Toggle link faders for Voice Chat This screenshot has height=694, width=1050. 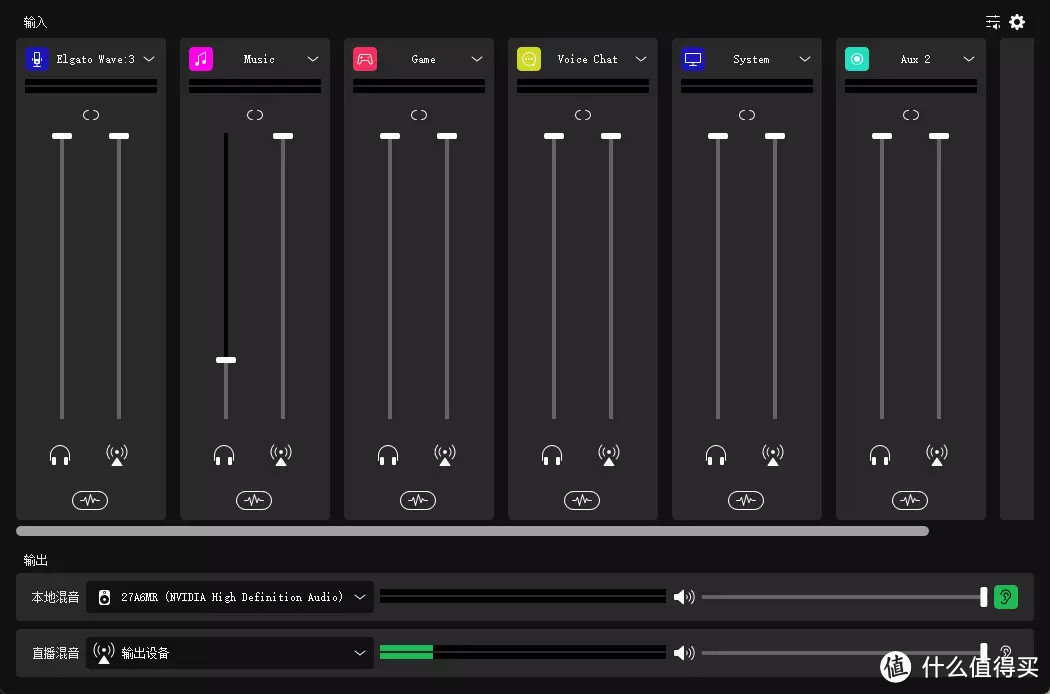[x=583, y=115]
